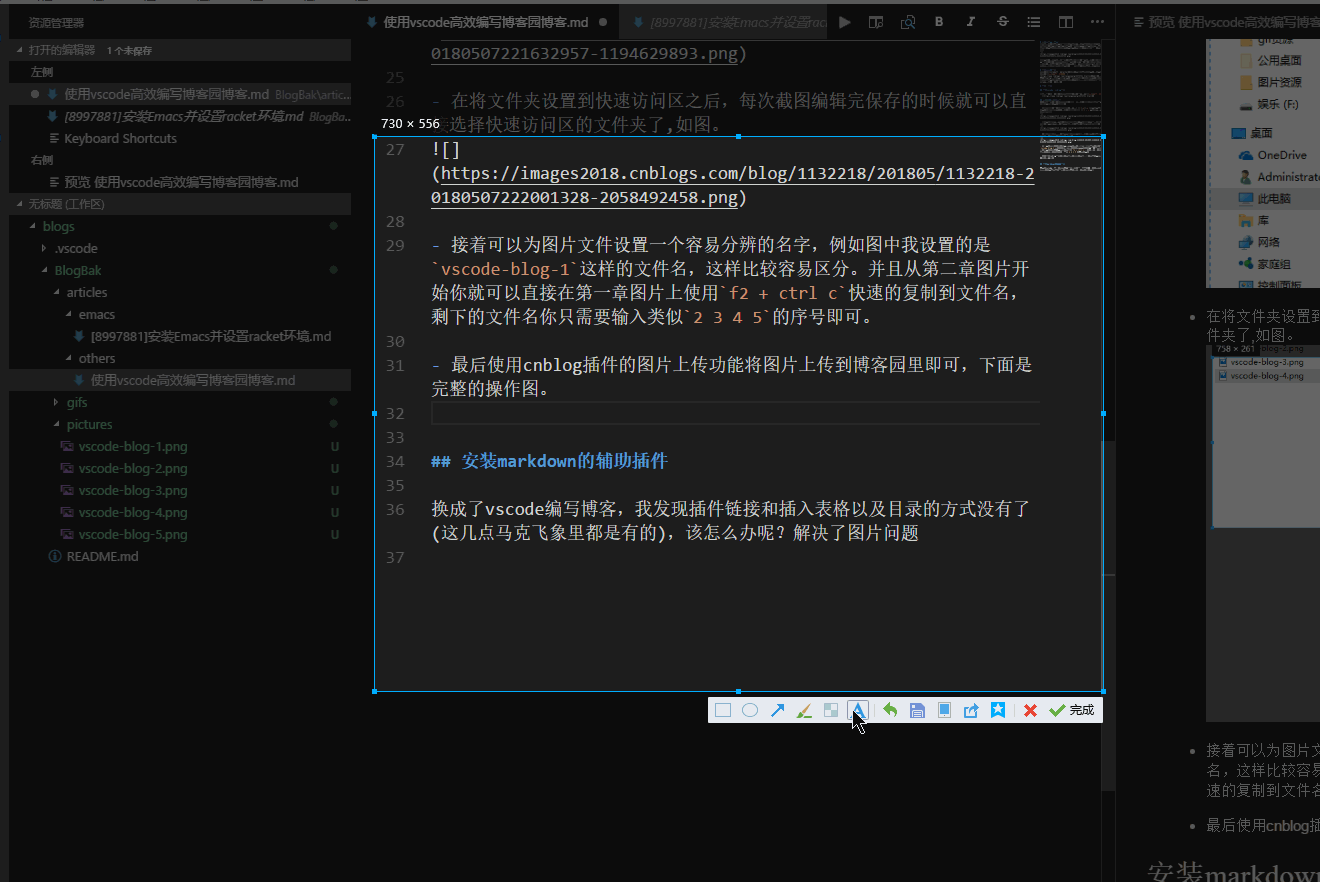
Task: Click the unsaved dot beside 使用vscode高效编写博客园博客.md
Action: pos(34,94)
